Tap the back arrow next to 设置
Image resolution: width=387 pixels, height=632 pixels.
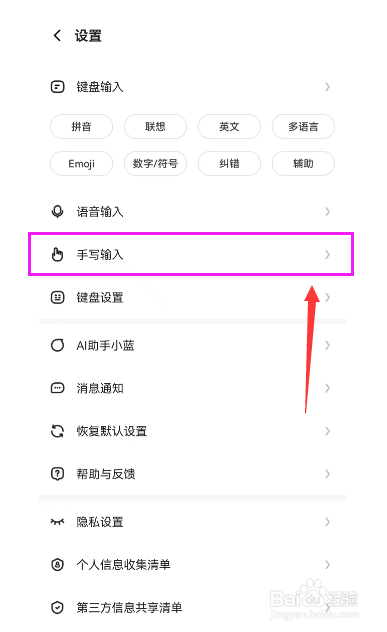pyautogui.click(x=57, y=35)
